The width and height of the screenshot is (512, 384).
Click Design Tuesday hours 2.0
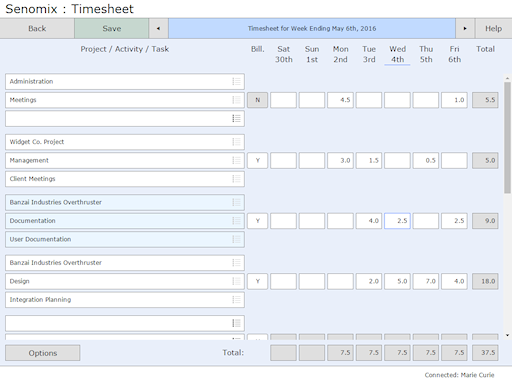click(x=369, y=281)
